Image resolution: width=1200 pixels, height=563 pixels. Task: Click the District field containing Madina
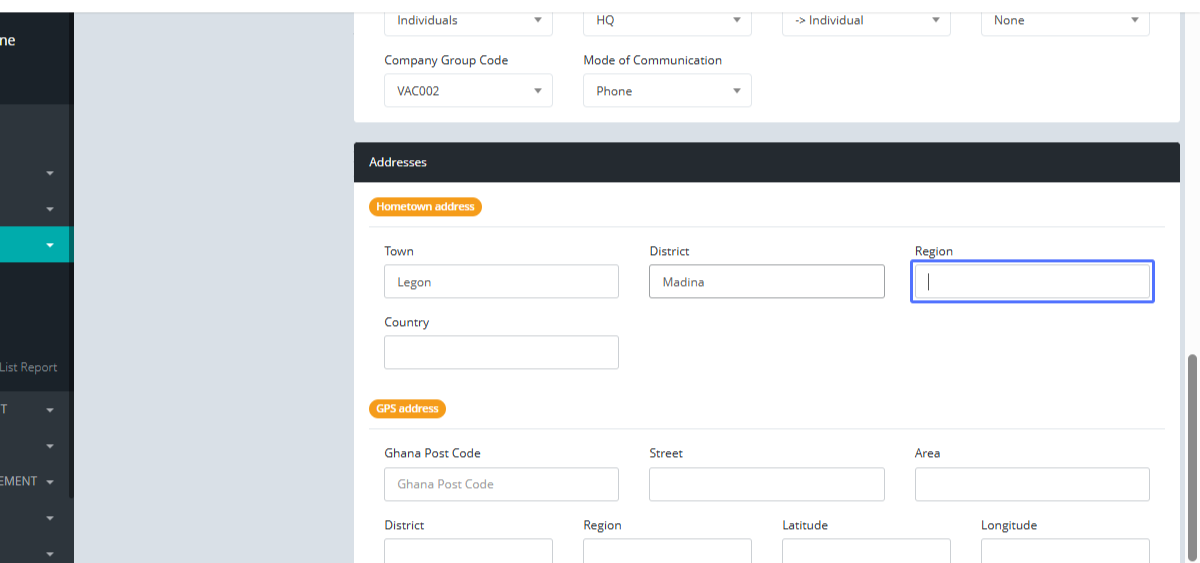coord(766,282)
